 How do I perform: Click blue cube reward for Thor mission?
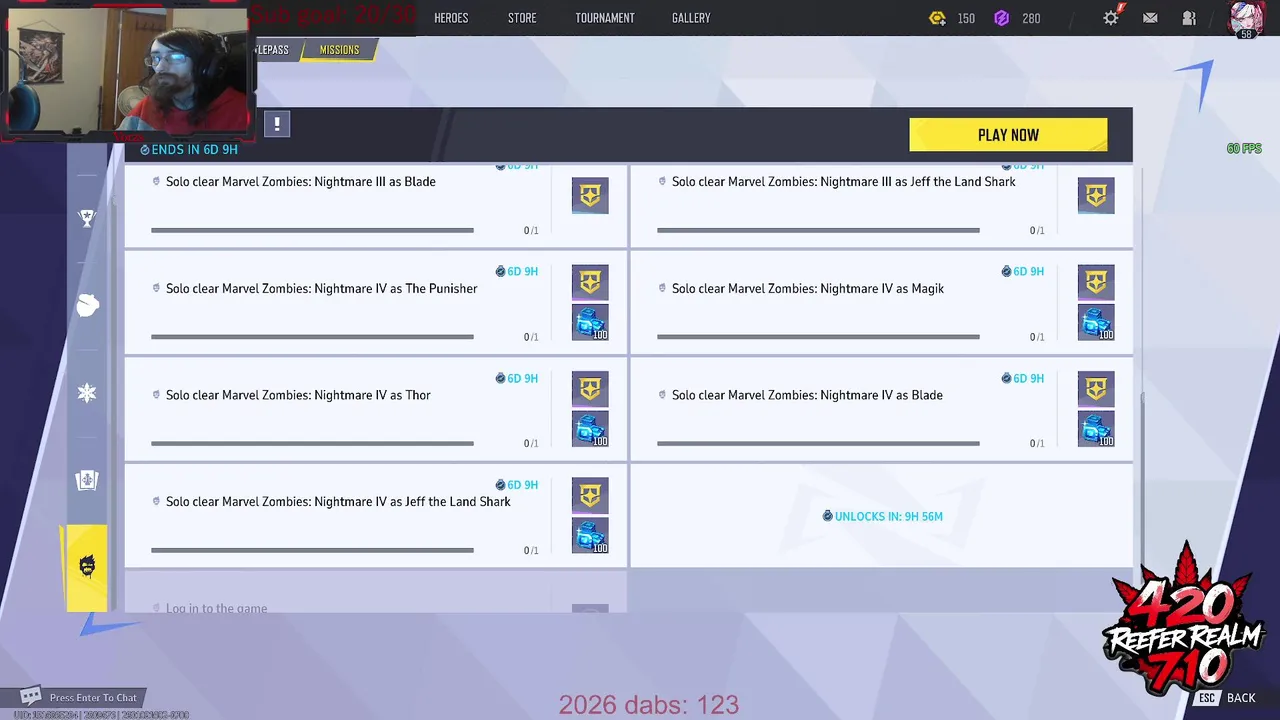click(590, 429)
